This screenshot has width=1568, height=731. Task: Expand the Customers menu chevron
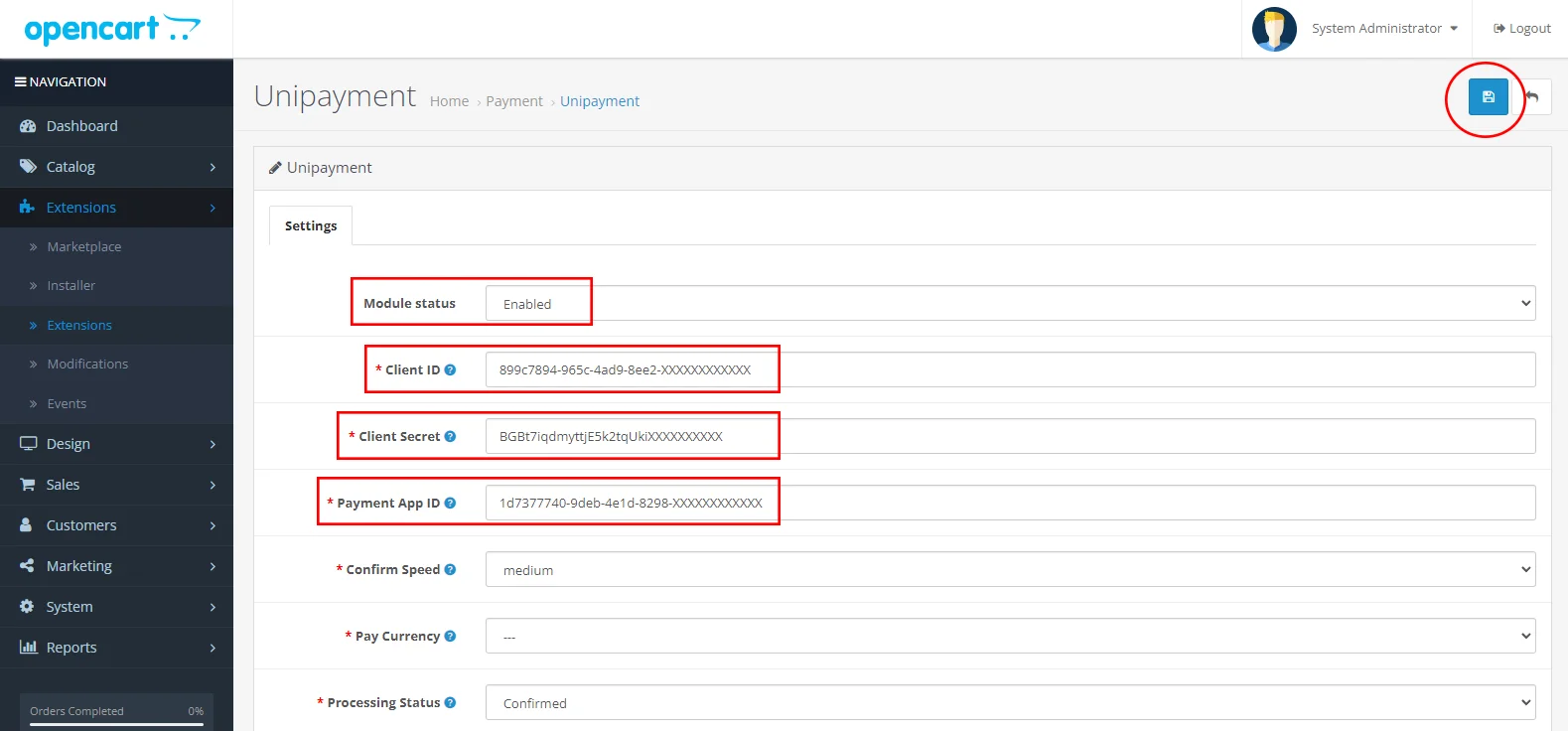point(213,525)
